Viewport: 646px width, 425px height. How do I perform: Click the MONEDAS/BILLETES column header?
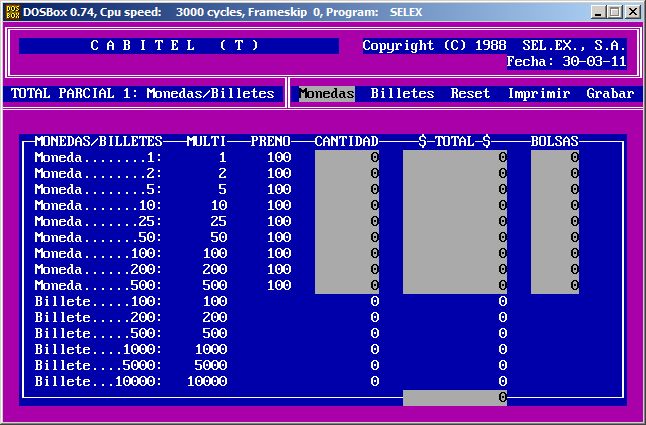pyautogui.click(x=98, y=142)
